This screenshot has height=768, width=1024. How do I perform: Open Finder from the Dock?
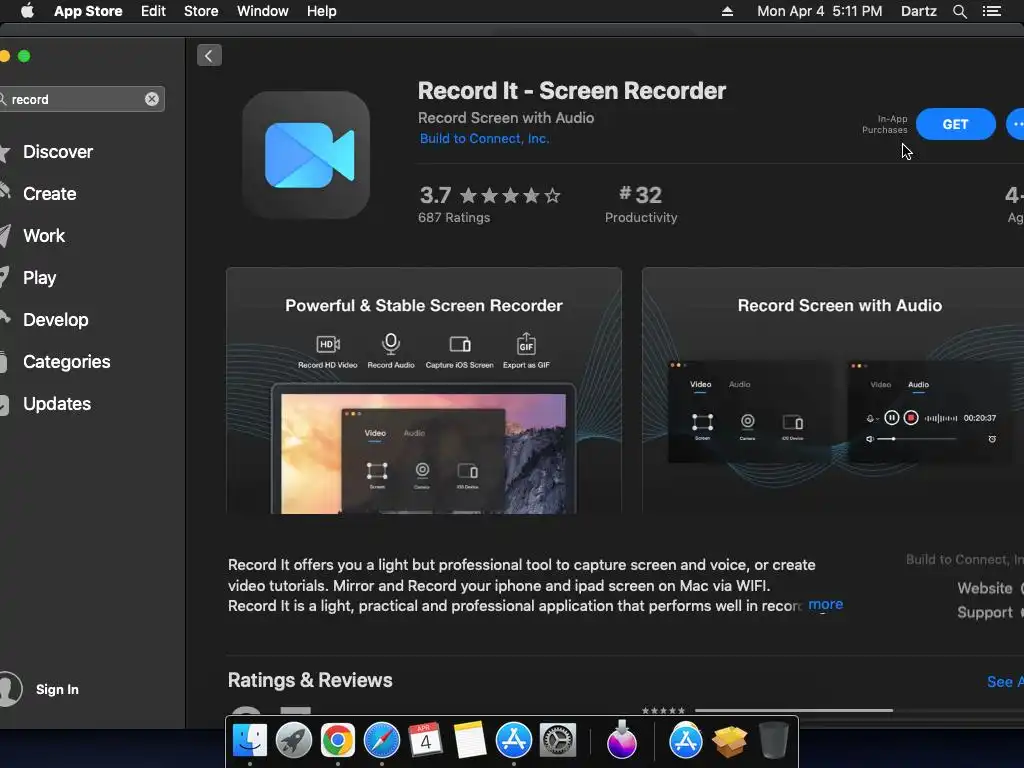tap(249, 741)
